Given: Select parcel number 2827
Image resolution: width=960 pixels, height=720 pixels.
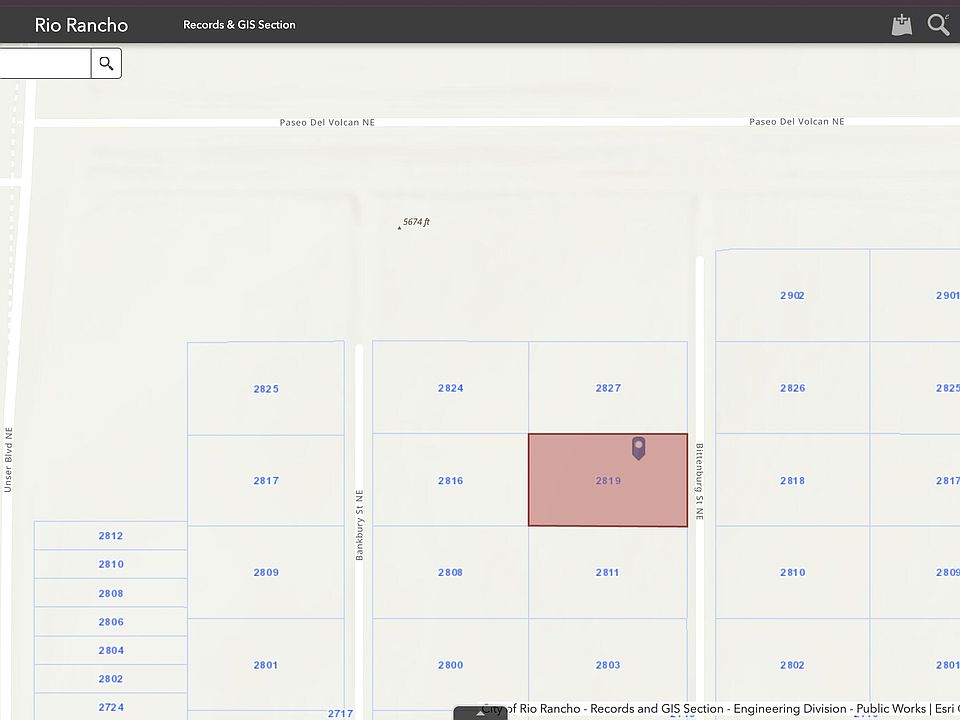Looking at the screenshot, I should (x=608, y=388).
